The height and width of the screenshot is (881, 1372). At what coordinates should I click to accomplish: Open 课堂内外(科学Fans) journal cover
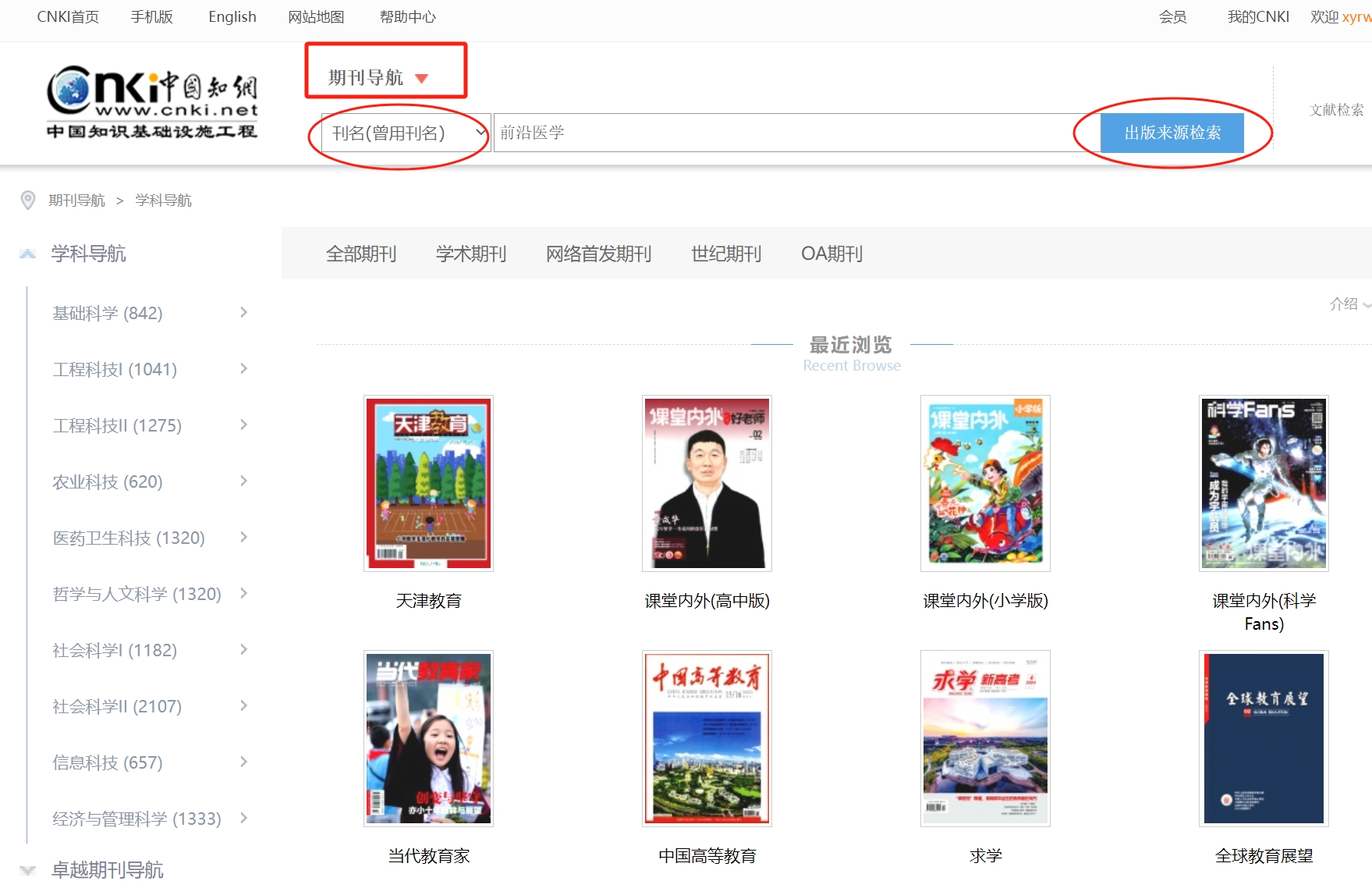[x=1264, y=483]
